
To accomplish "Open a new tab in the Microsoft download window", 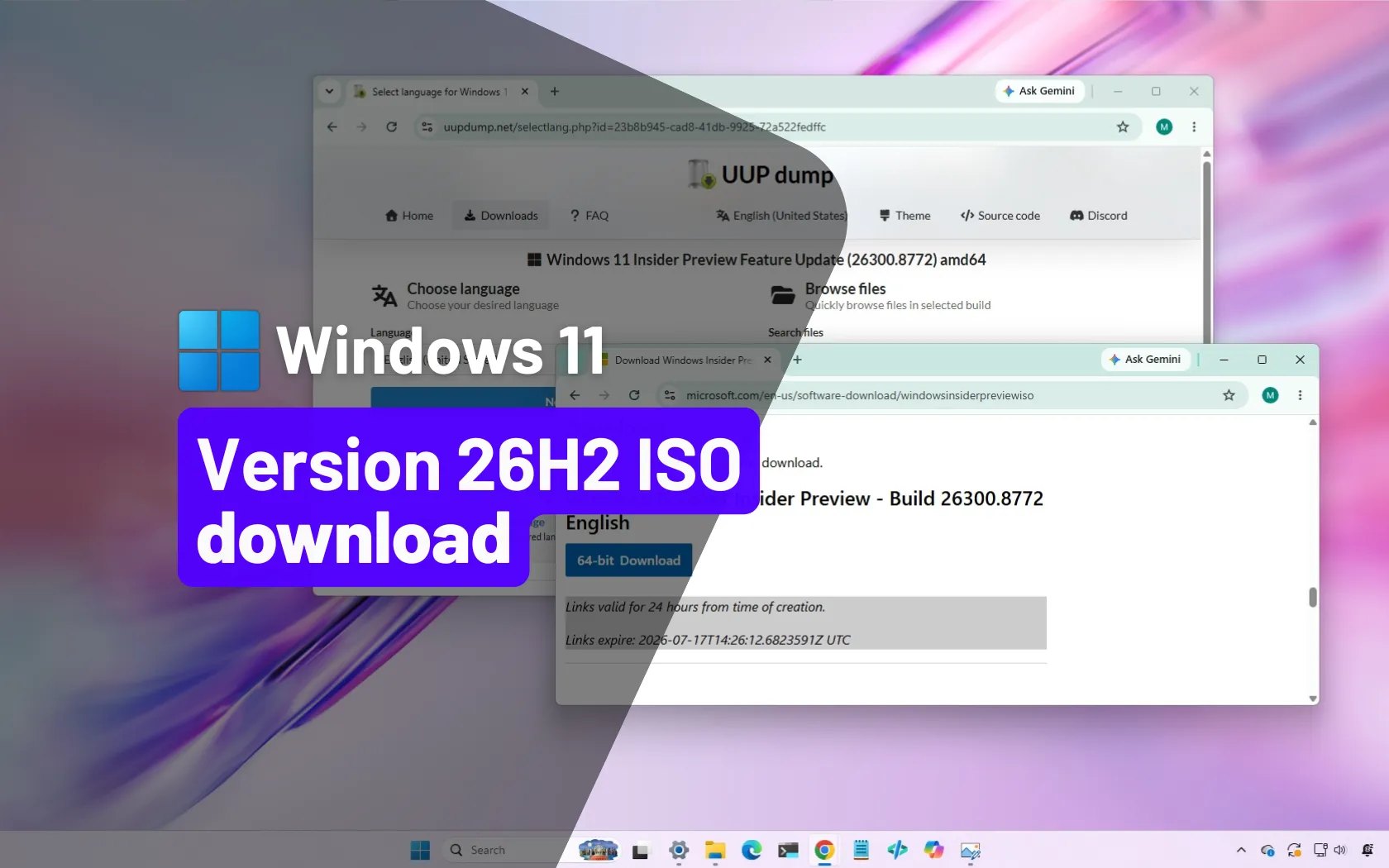I will [797, 360].
